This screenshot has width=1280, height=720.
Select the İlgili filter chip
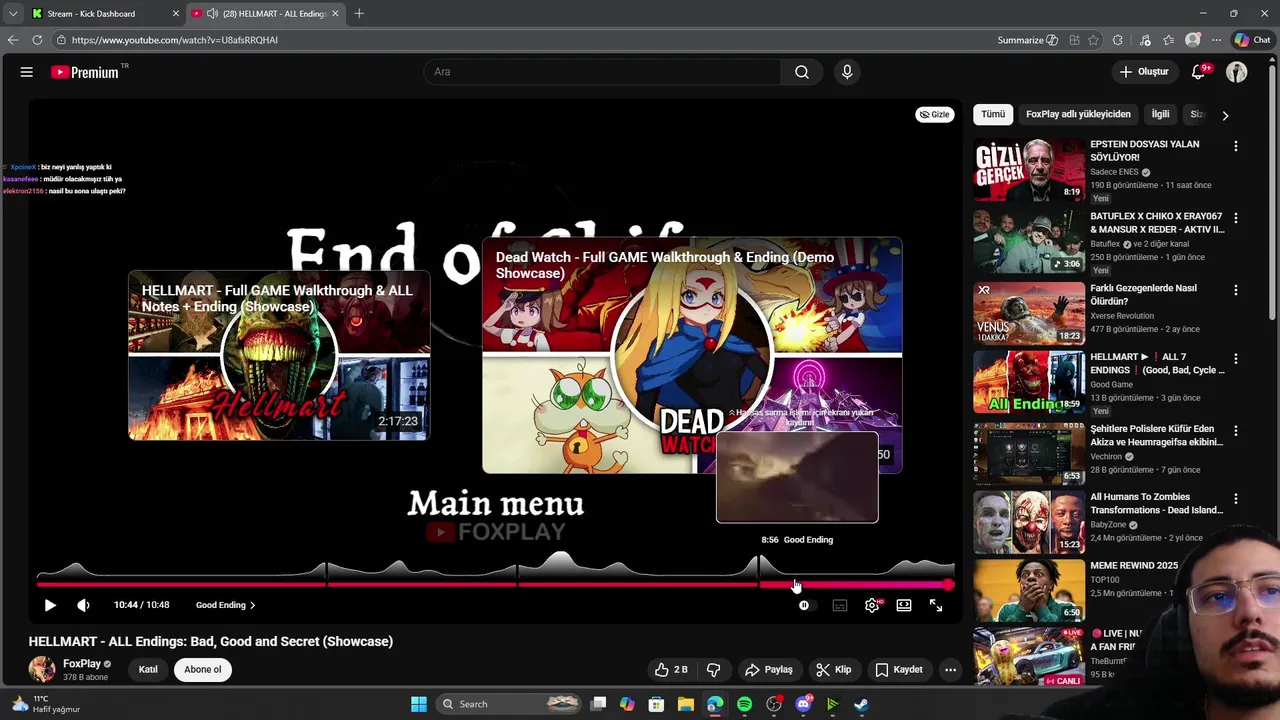tap(1160, 114)
